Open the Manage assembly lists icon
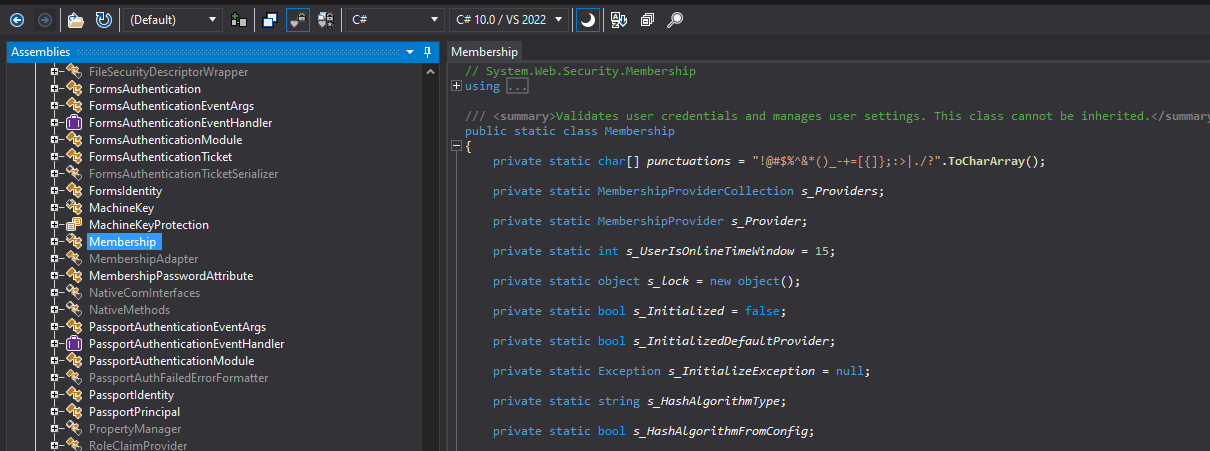The height and width of the screenshot is (451, 1210). tap(238, 19)
